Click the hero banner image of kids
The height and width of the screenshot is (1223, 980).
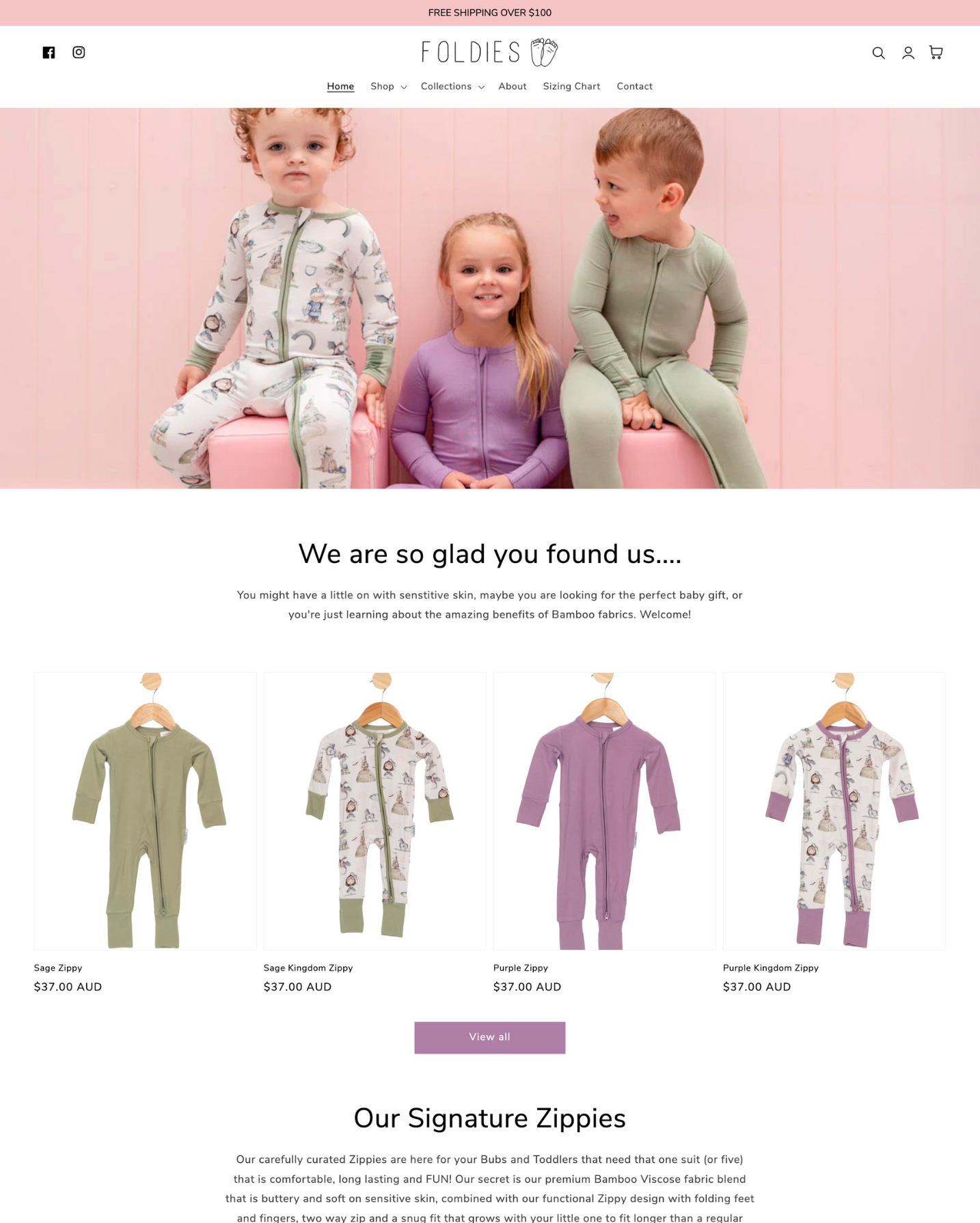[490, 298]
